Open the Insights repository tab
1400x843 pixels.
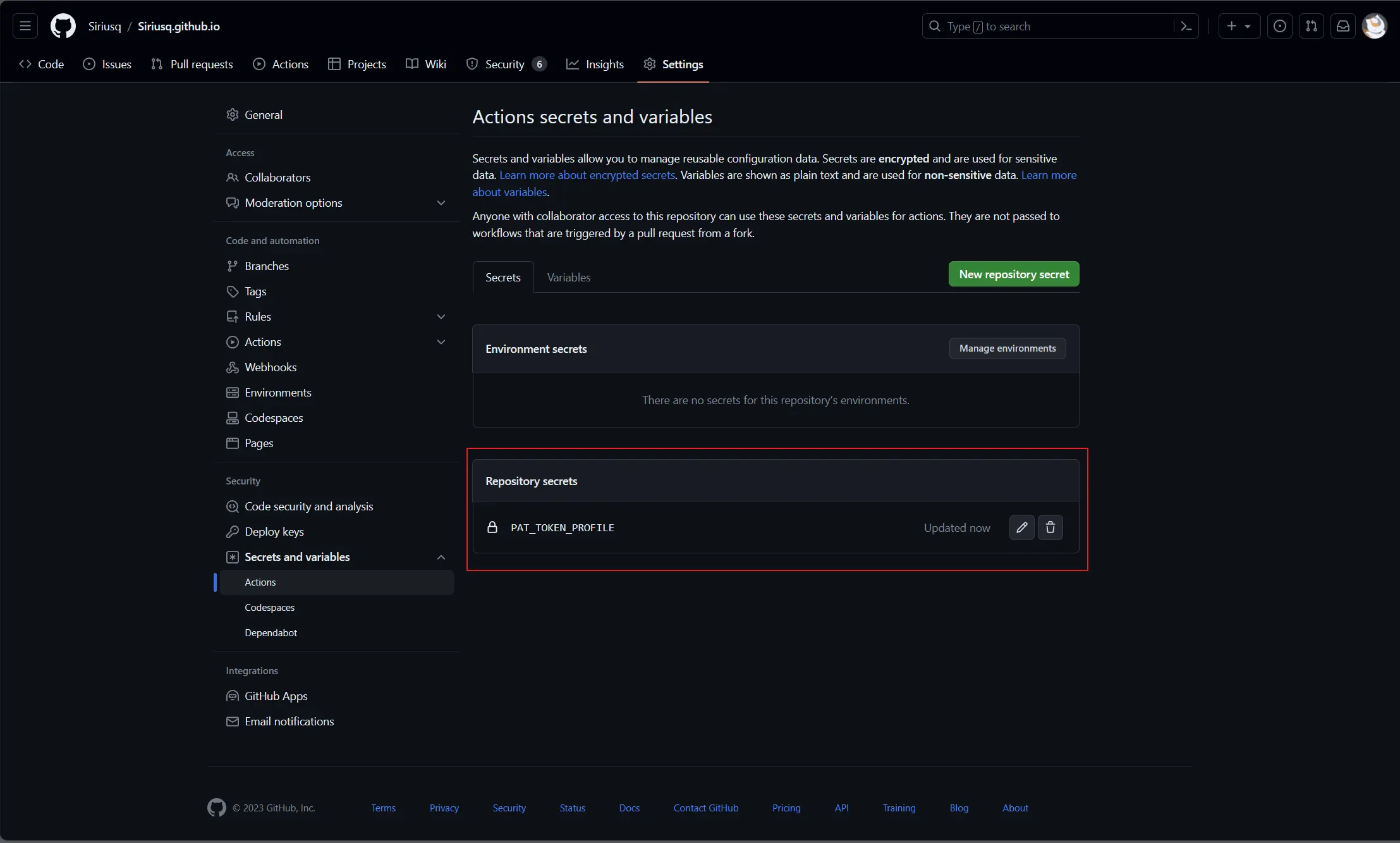[595, 64]
